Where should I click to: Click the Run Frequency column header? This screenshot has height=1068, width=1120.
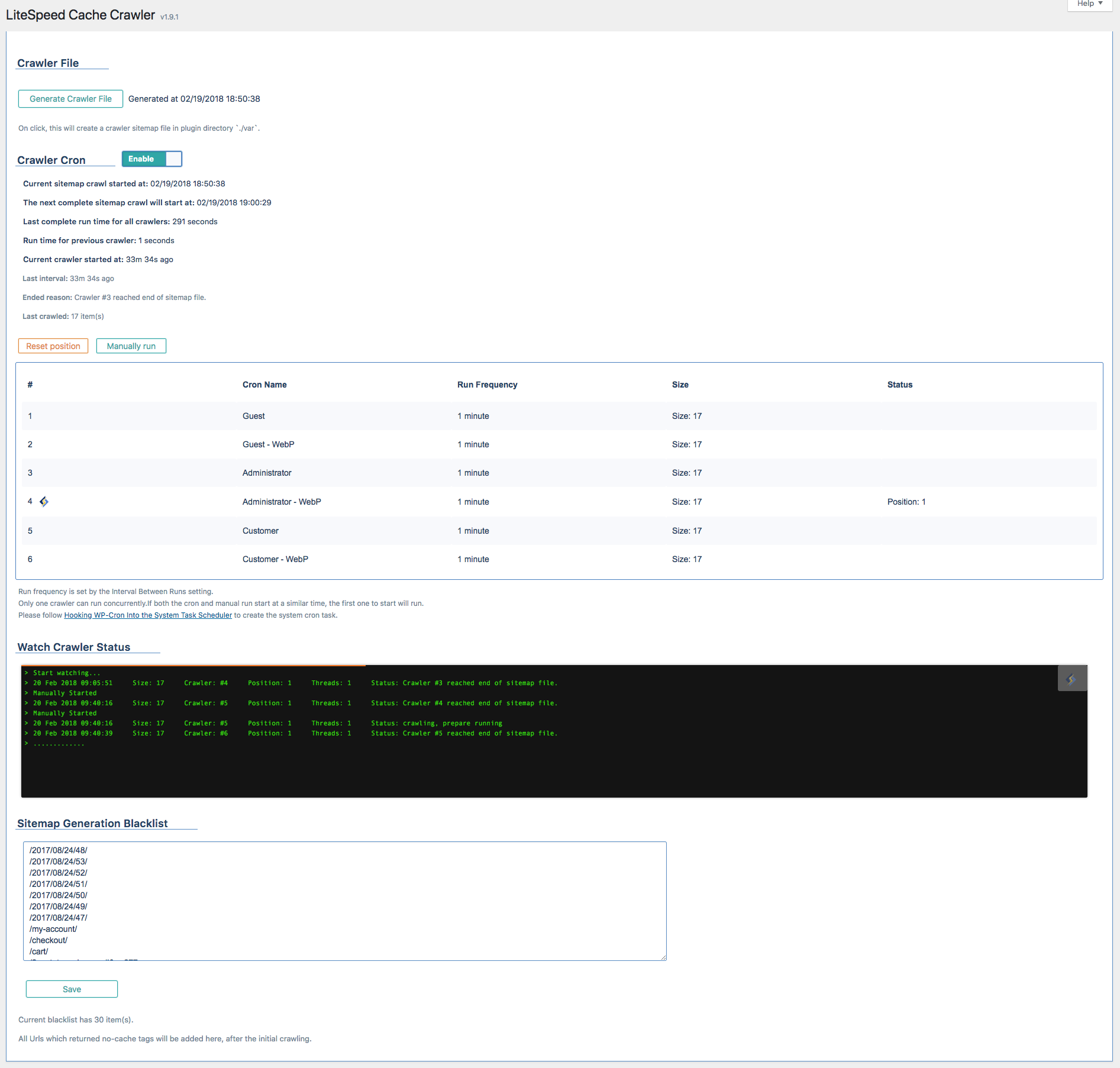click(x=487, y=385)
